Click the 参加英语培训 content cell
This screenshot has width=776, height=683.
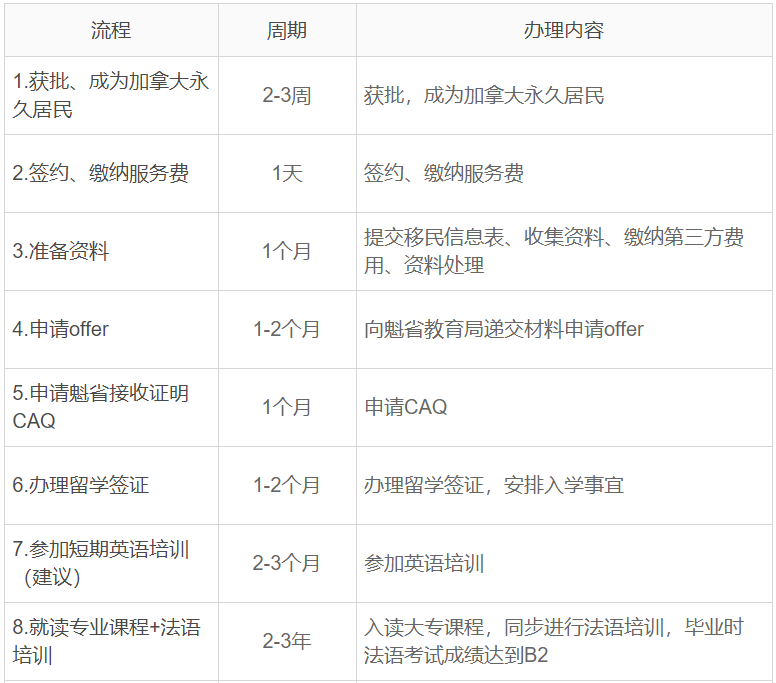point(424,563)
